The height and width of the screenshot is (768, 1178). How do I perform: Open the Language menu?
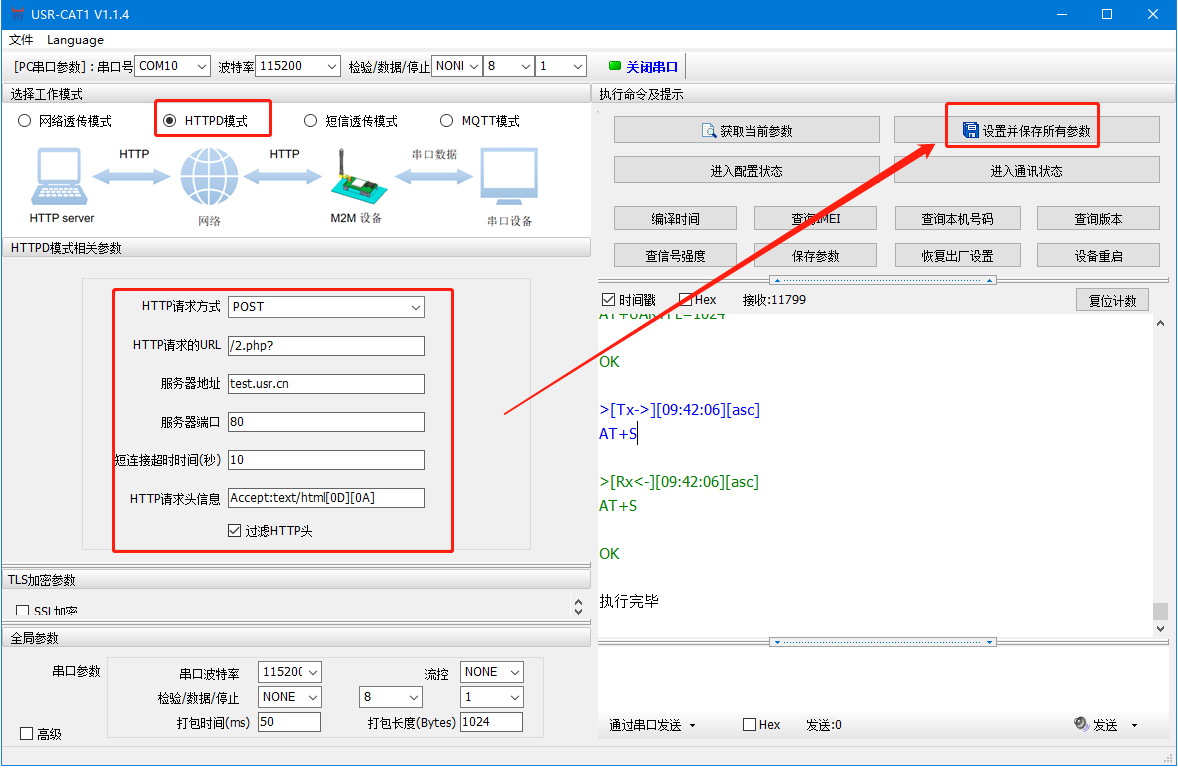tap(75, 40)
